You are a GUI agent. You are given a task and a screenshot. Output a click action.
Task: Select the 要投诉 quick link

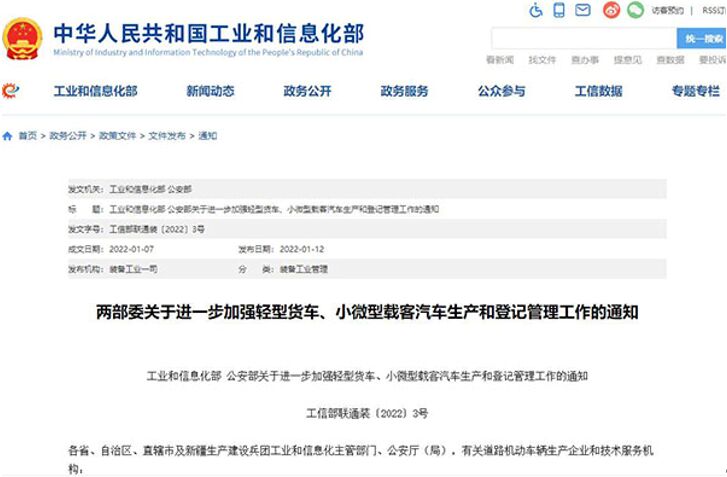[x=713, y=60]
